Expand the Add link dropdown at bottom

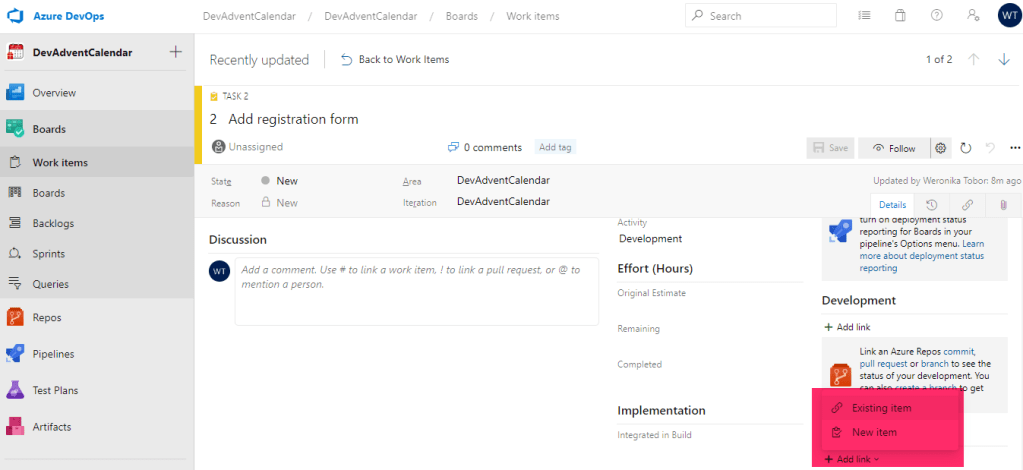pyautogui.click(x=851, y=459)
